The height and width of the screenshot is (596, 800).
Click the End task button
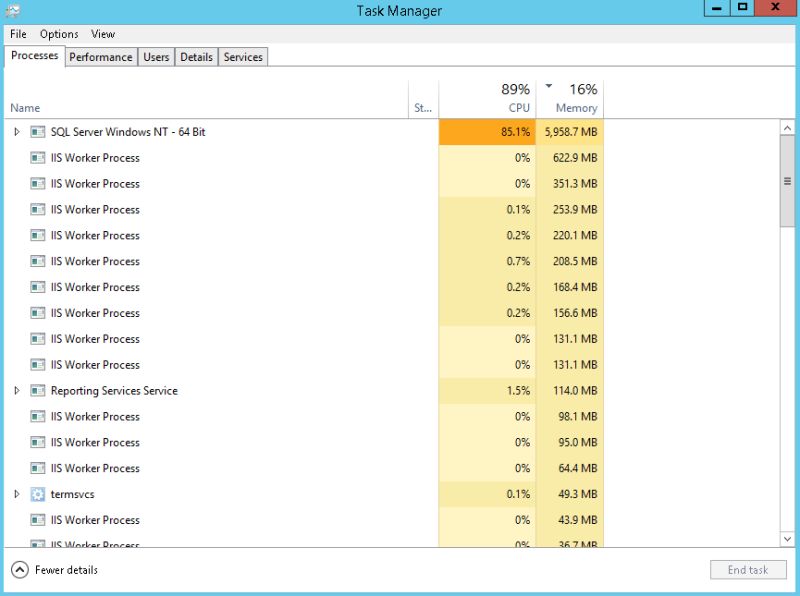tap(747, 569)
